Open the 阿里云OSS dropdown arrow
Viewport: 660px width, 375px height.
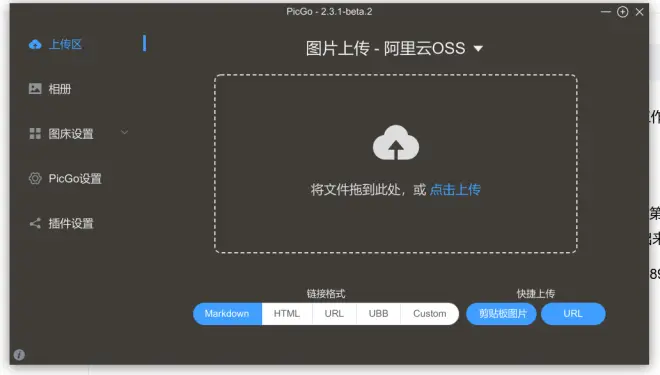pos(478,49)
